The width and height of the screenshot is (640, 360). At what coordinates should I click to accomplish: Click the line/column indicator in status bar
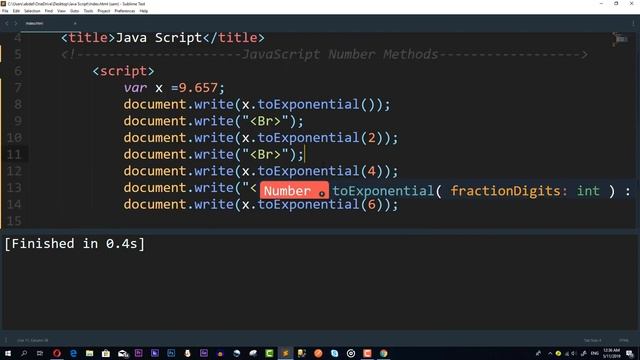[x=33, y=340]
